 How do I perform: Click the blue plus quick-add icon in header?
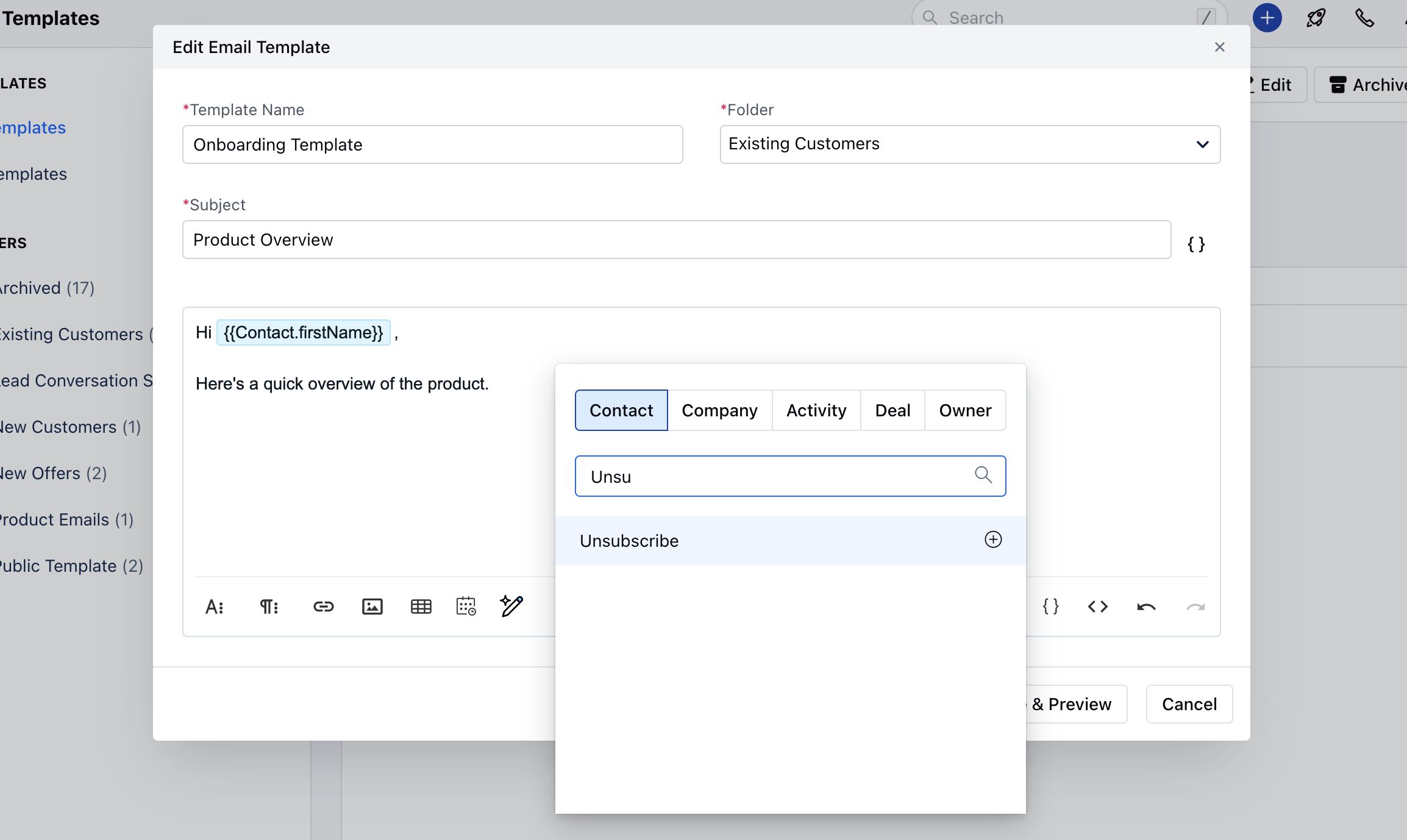click(1267, 18)
